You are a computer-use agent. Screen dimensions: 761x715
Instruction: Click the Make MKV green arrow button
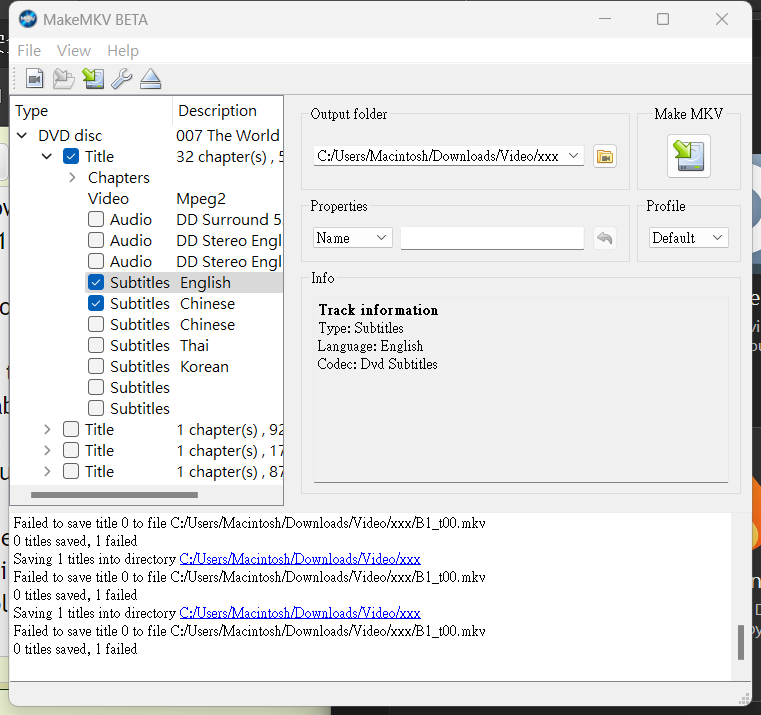click(x=688, y=156)
